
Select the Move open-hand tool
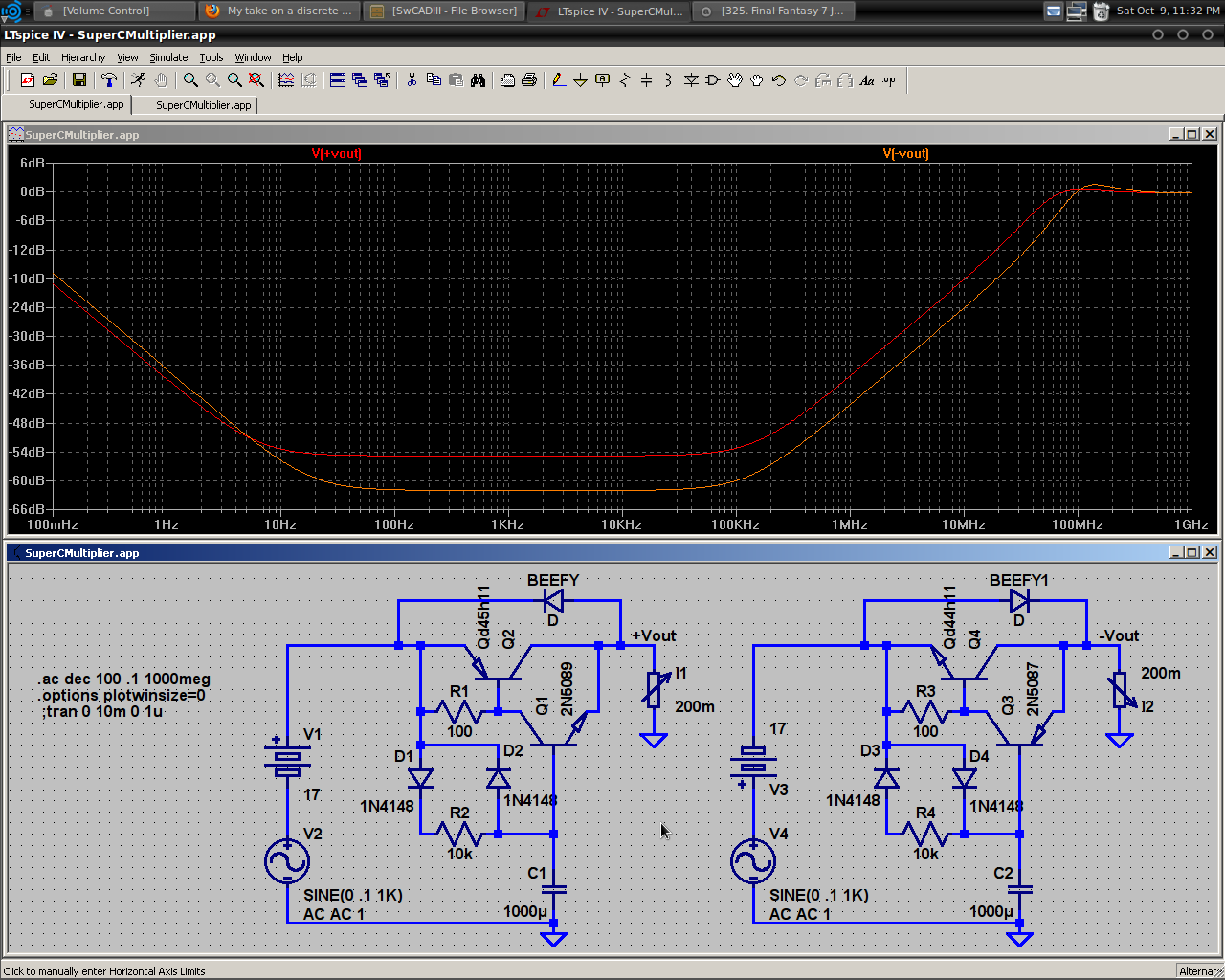click(x=735, y=80)
